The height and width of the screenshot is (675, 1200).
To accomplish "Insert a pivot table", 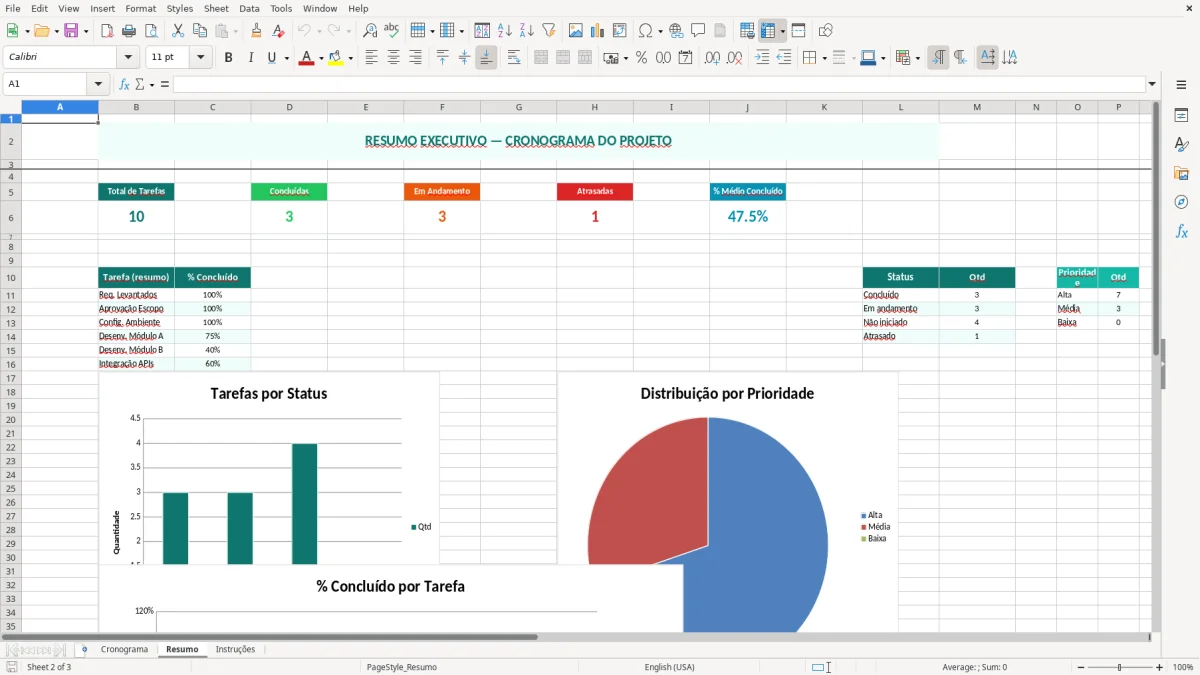I will pyautogui.click(x=620, y=31).
